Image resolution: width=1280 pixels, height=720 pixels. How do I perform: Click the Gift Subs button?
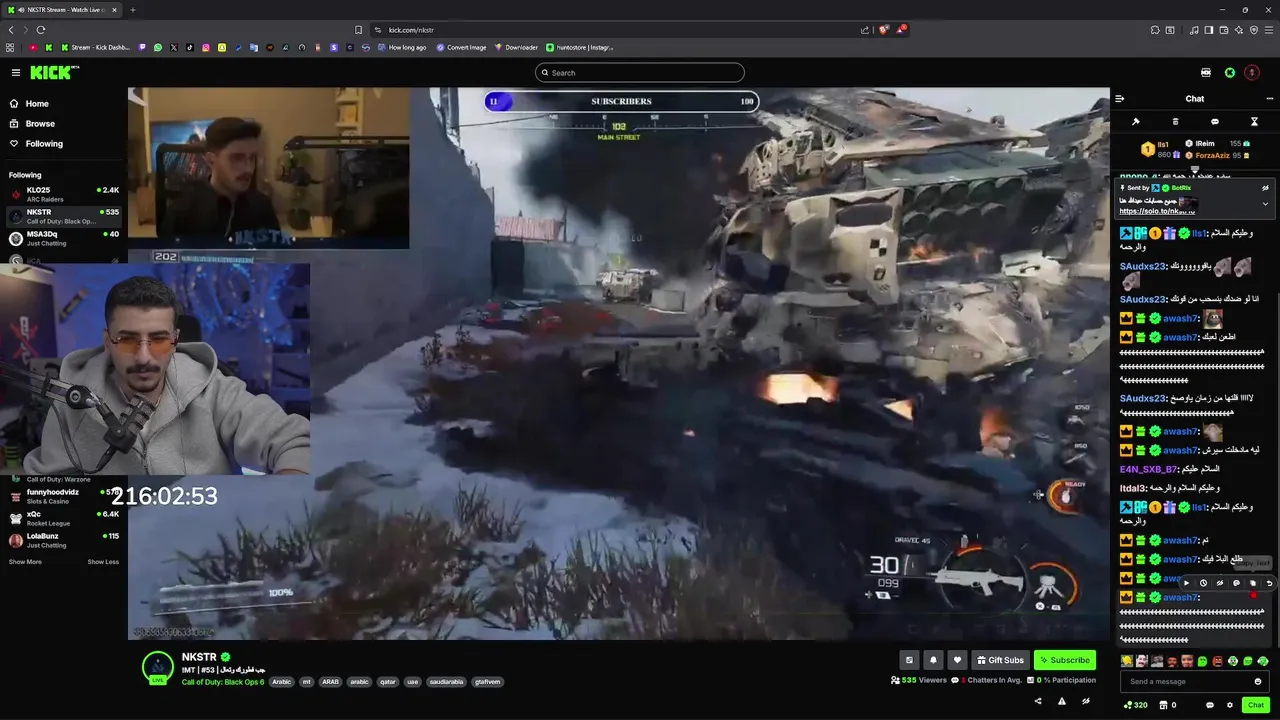coord(1000,660)
